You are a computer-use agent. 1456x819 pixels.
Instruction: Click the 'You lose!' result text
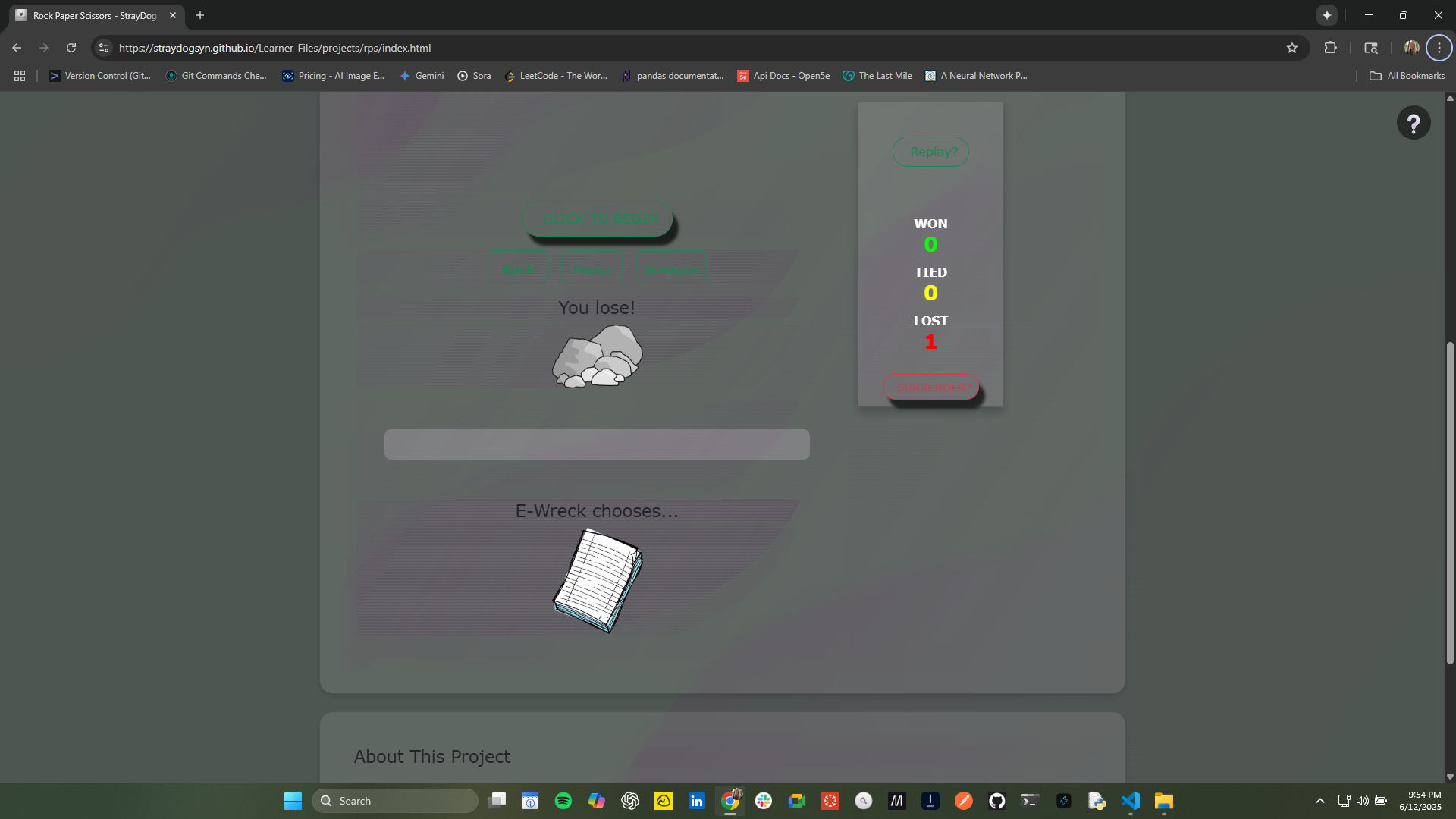pyautogui.click(x=597, y=308)
